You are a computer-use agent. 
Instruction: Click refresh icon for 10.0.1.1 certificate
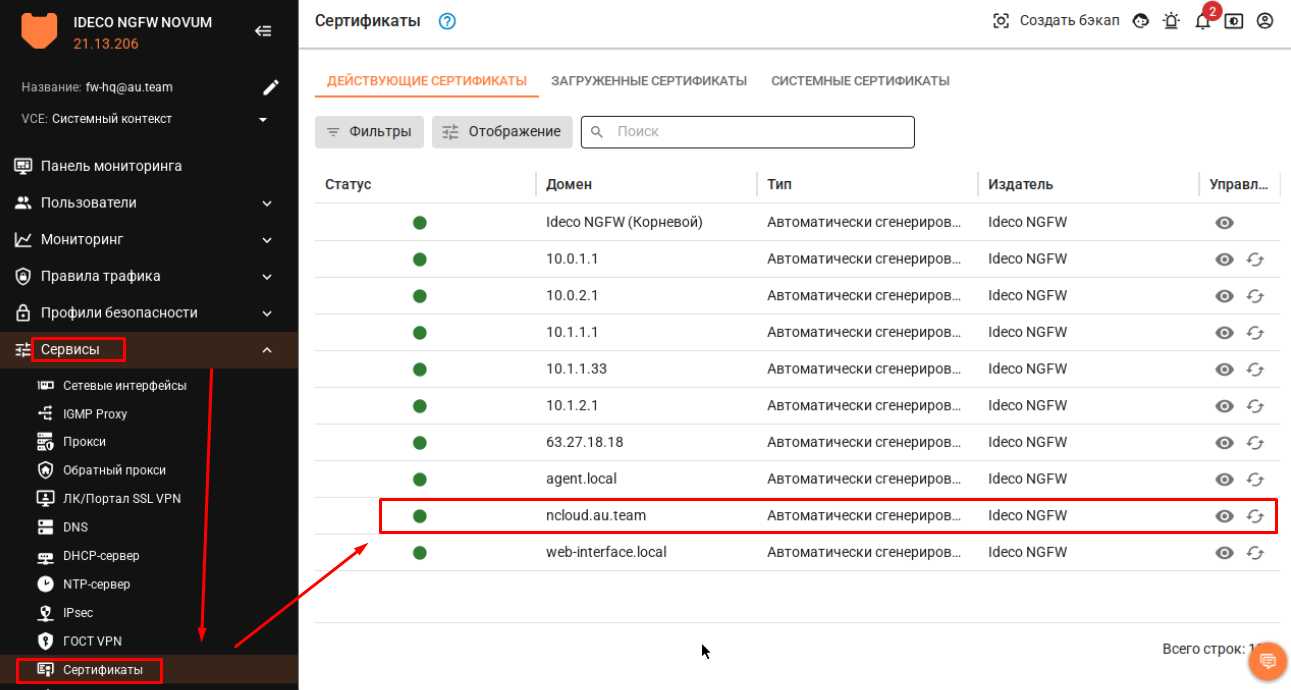click(1256, 260)
